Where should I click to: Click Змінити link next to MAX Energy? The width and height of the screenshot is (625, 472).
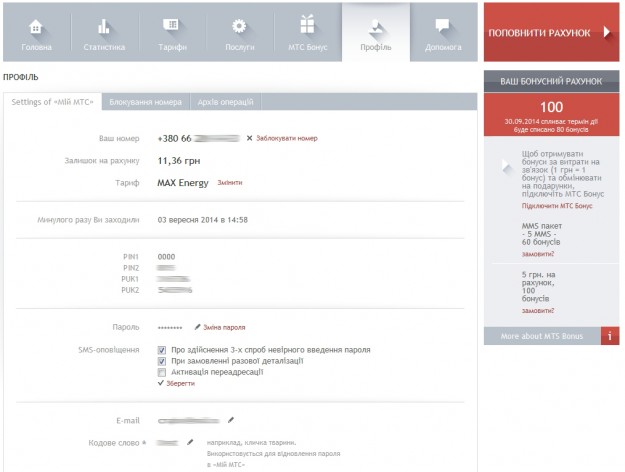coord(228,183)
